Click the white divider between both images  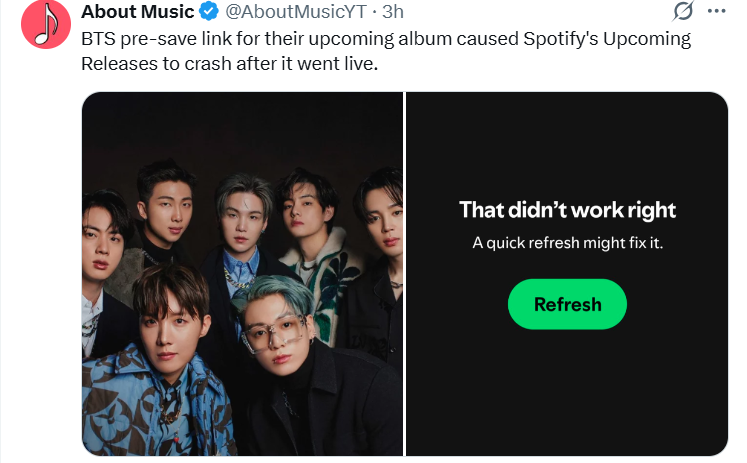click(405, 274)
